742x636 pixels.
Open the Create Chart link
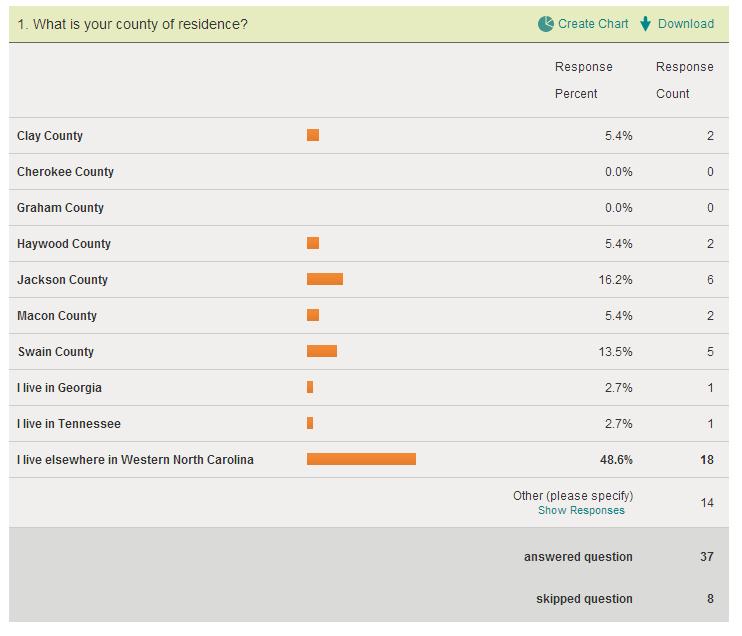point(593,24)
